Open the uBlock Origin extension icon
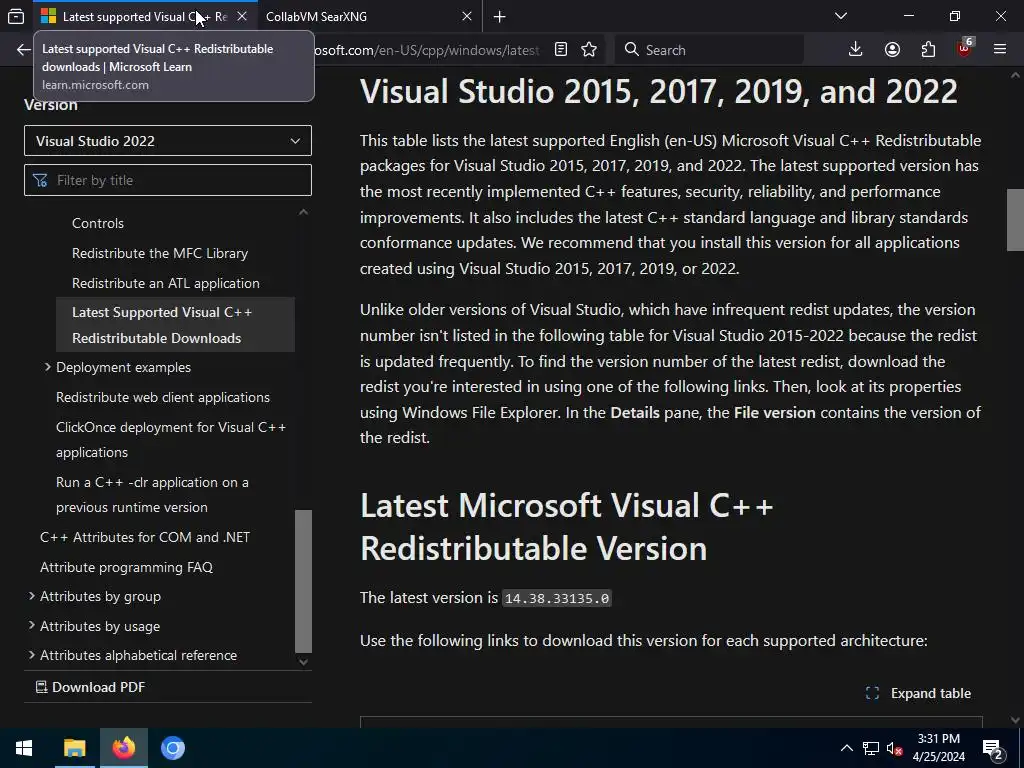This screenshot has width=1024, height=768. 965,48
